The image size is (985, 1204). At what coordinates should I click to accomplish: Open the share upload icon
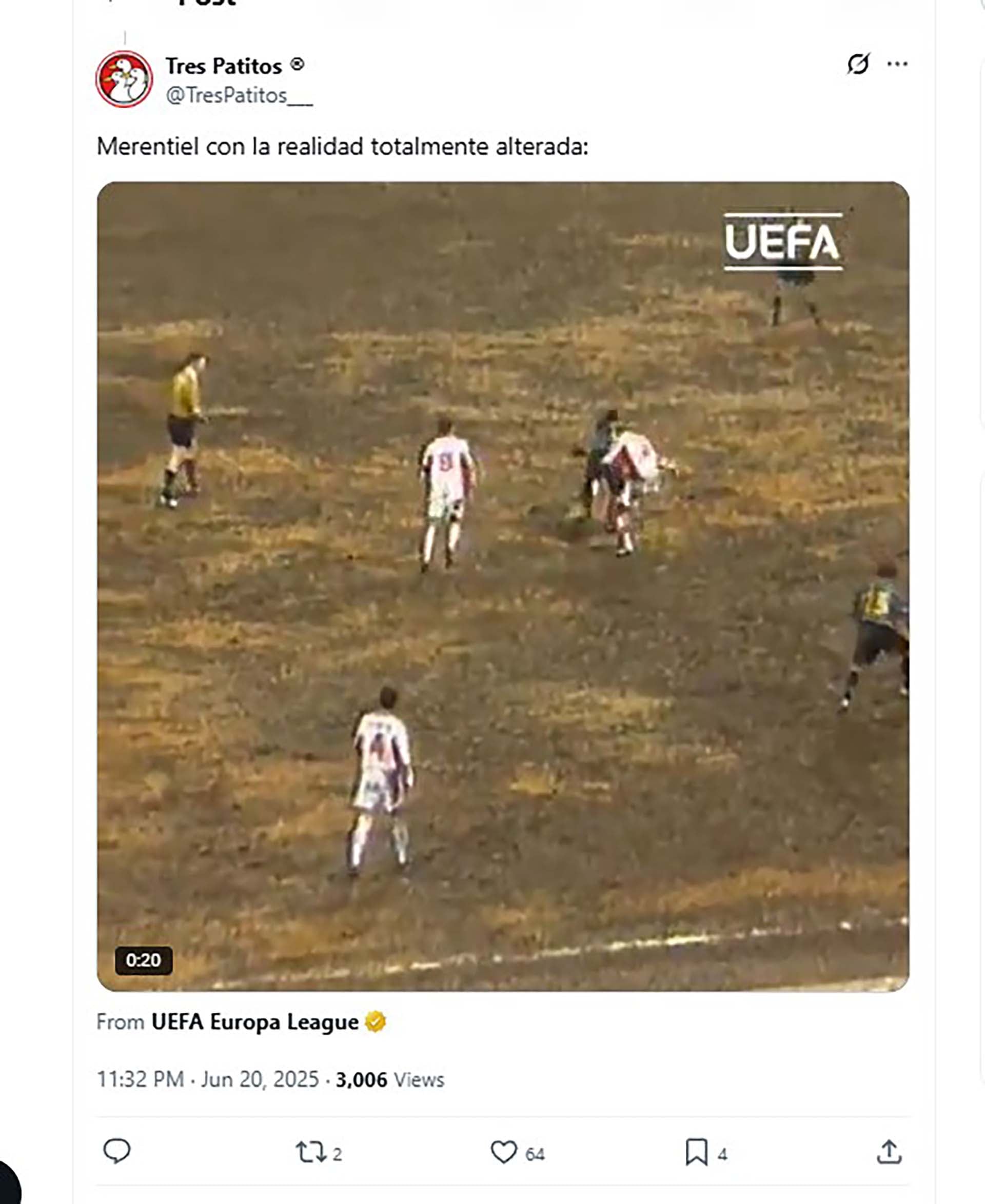tap(889, 1152)
